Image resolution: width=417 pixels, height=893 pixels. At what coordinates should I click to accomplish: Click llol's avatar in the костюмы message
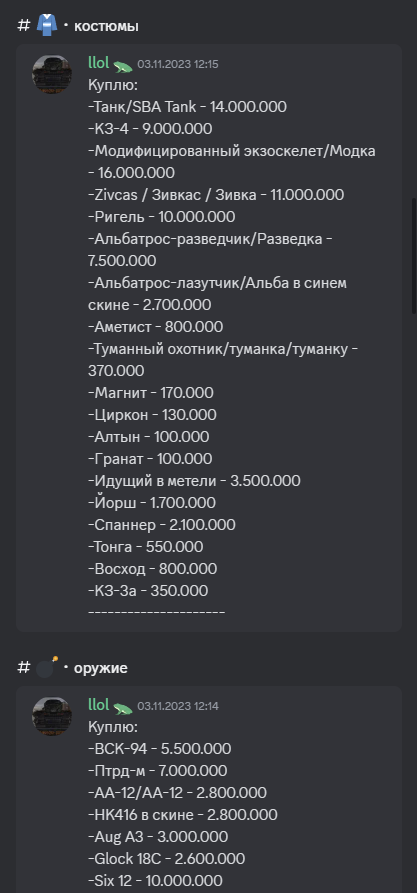(52, 75)
